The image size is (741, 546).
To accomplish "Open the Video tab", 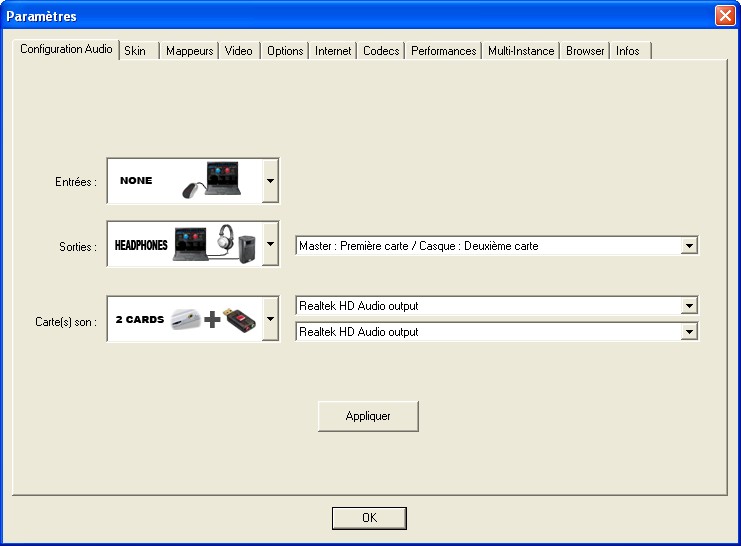I will click(x=239, y=51).
